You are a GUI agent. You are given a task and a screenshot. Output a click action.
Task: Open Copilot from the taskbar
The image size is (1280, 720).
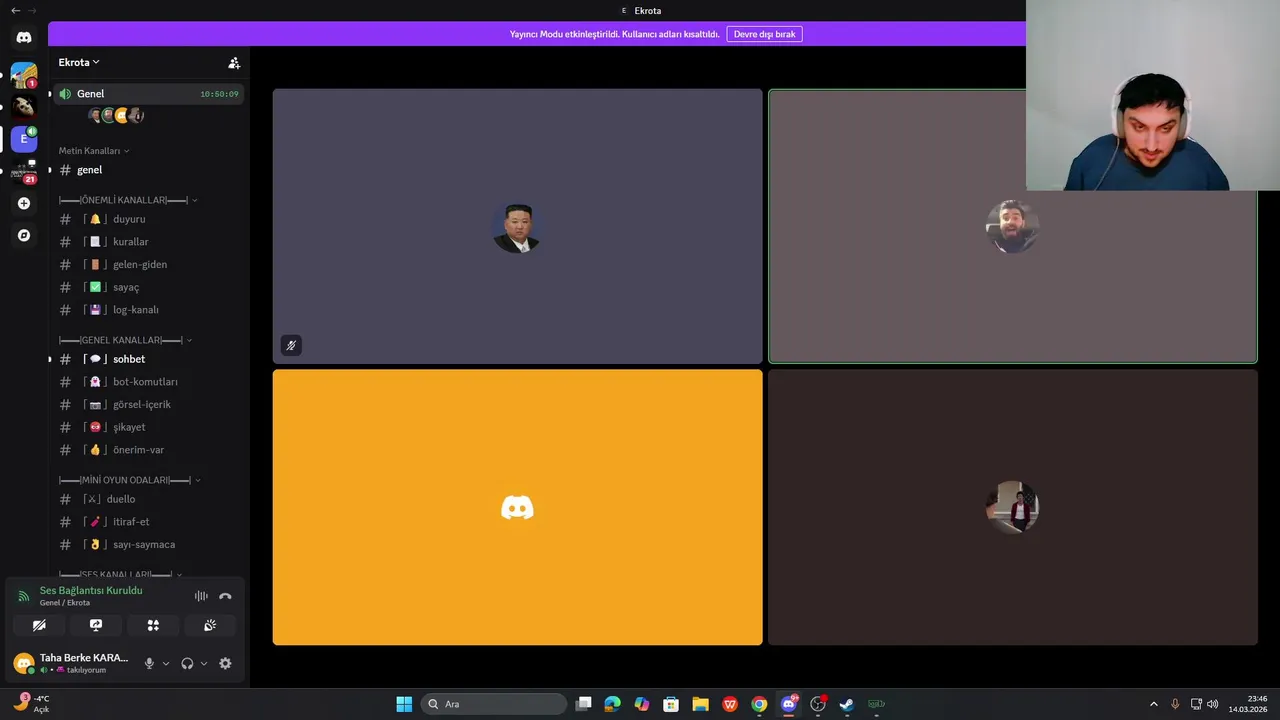[642, 704]
